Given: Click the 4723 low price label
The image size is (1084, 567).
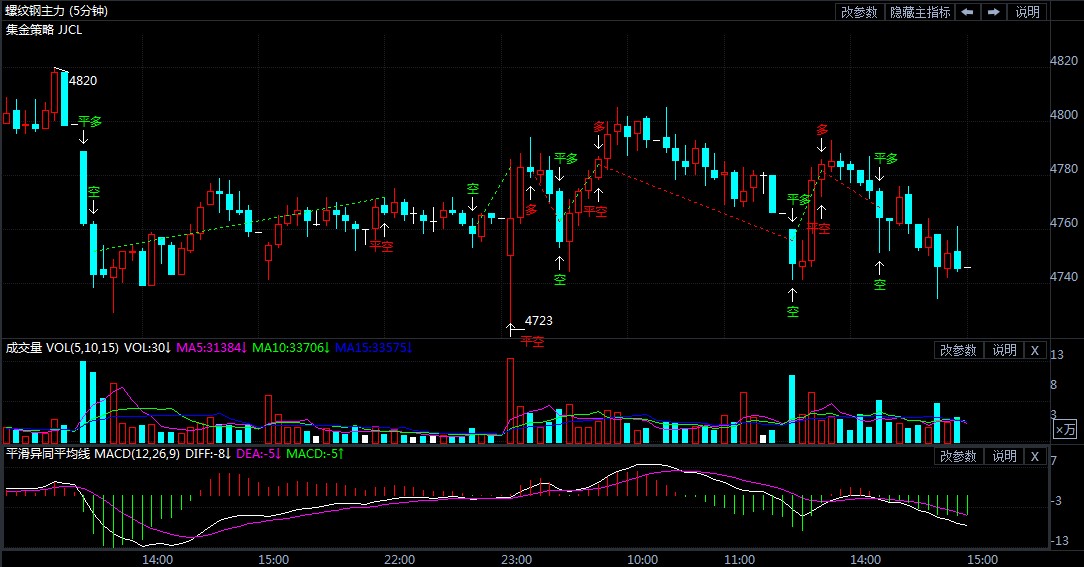Looking at the screenshot, I should 539,321.
